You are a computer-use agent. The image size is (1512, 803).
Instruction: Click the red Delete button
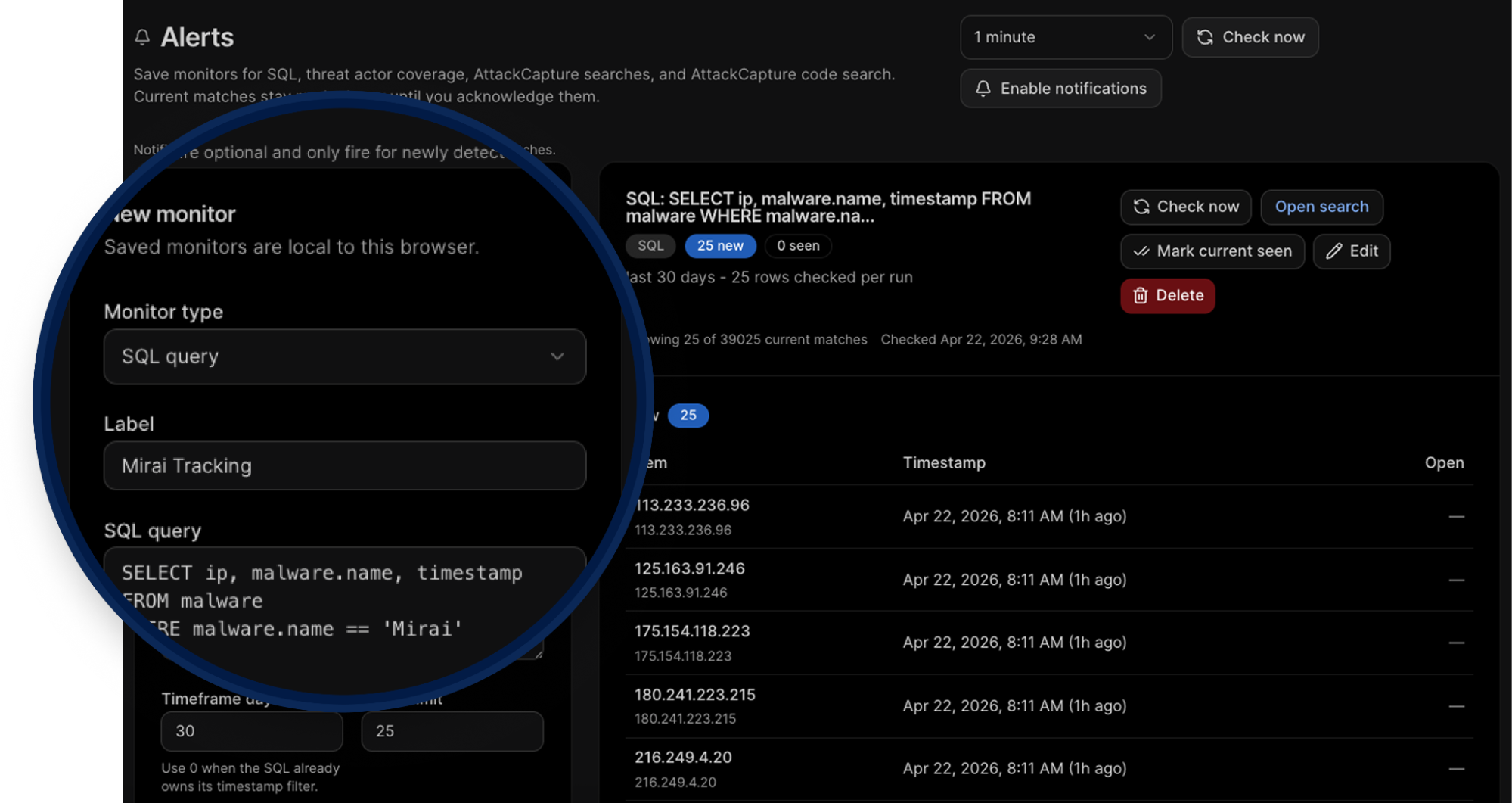point(1168,296)
